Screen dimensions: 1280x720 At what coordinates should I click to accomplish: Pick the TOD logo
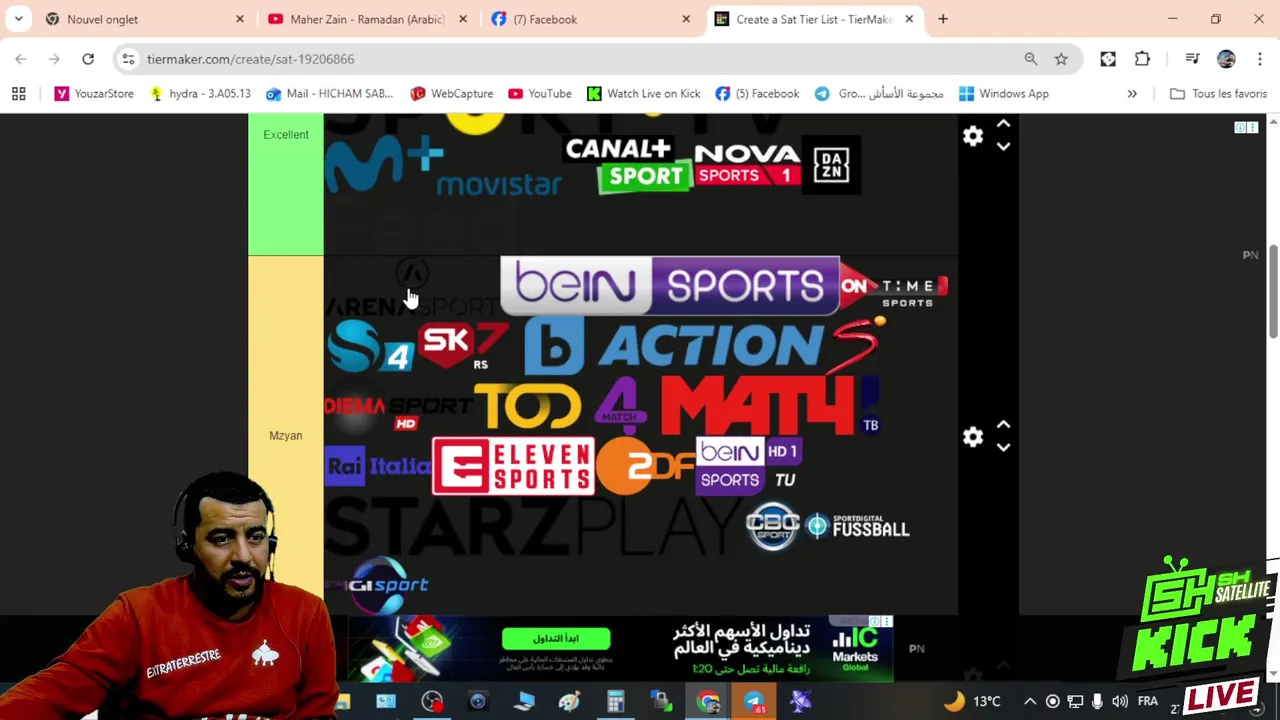coord(528,407)
